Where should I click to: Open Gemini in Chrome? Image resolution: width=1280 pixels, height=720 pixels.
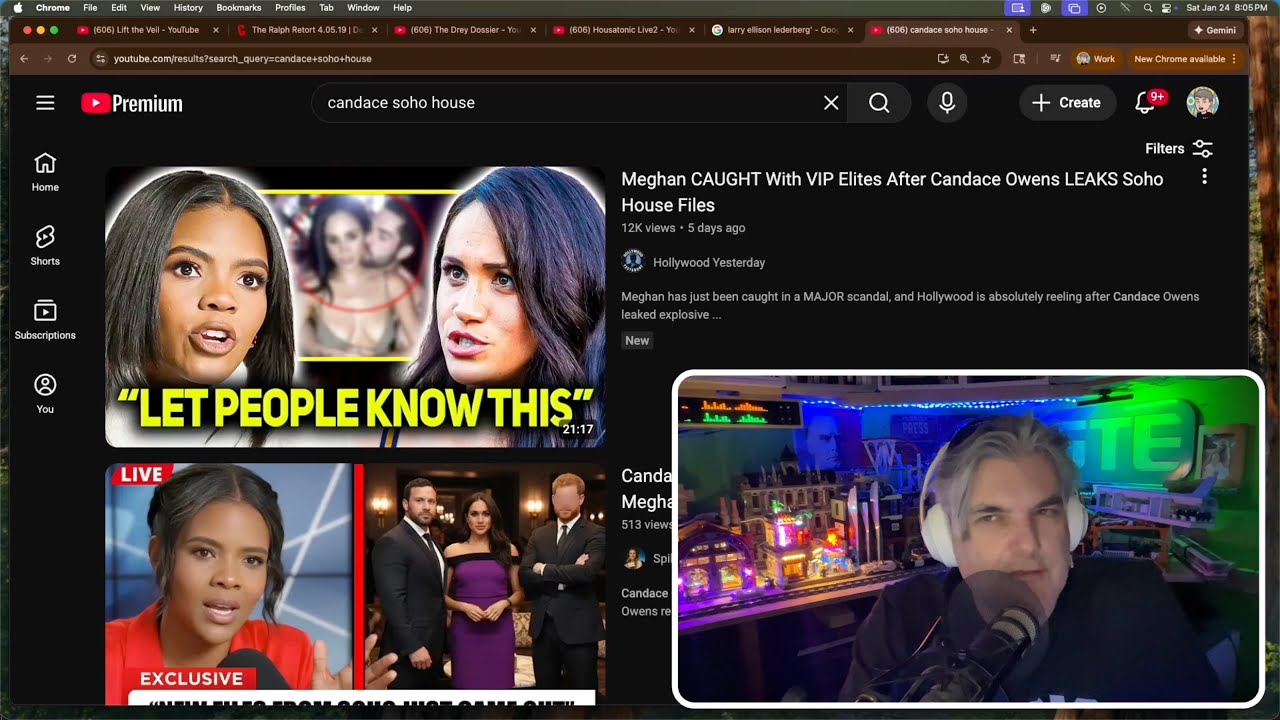tap(1214, 30)
